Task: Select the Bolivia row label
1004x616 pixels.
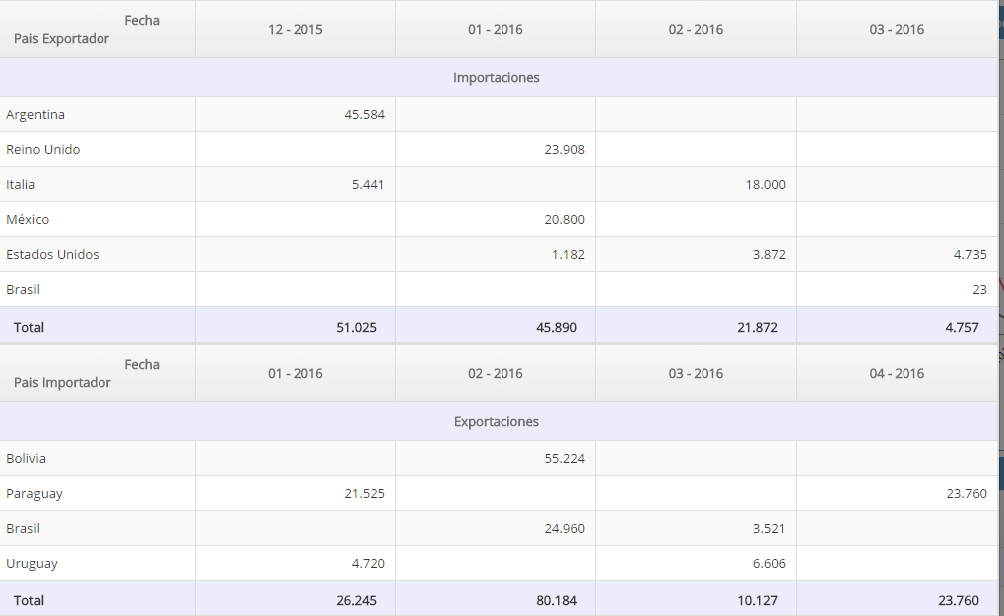Action: 26,458
